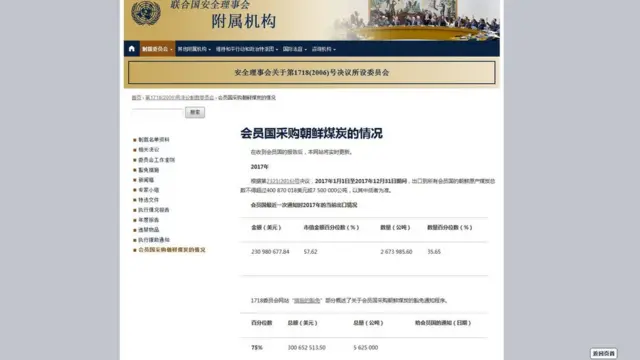
Task: Click the 金额（美元） column header
Action: 266,227
